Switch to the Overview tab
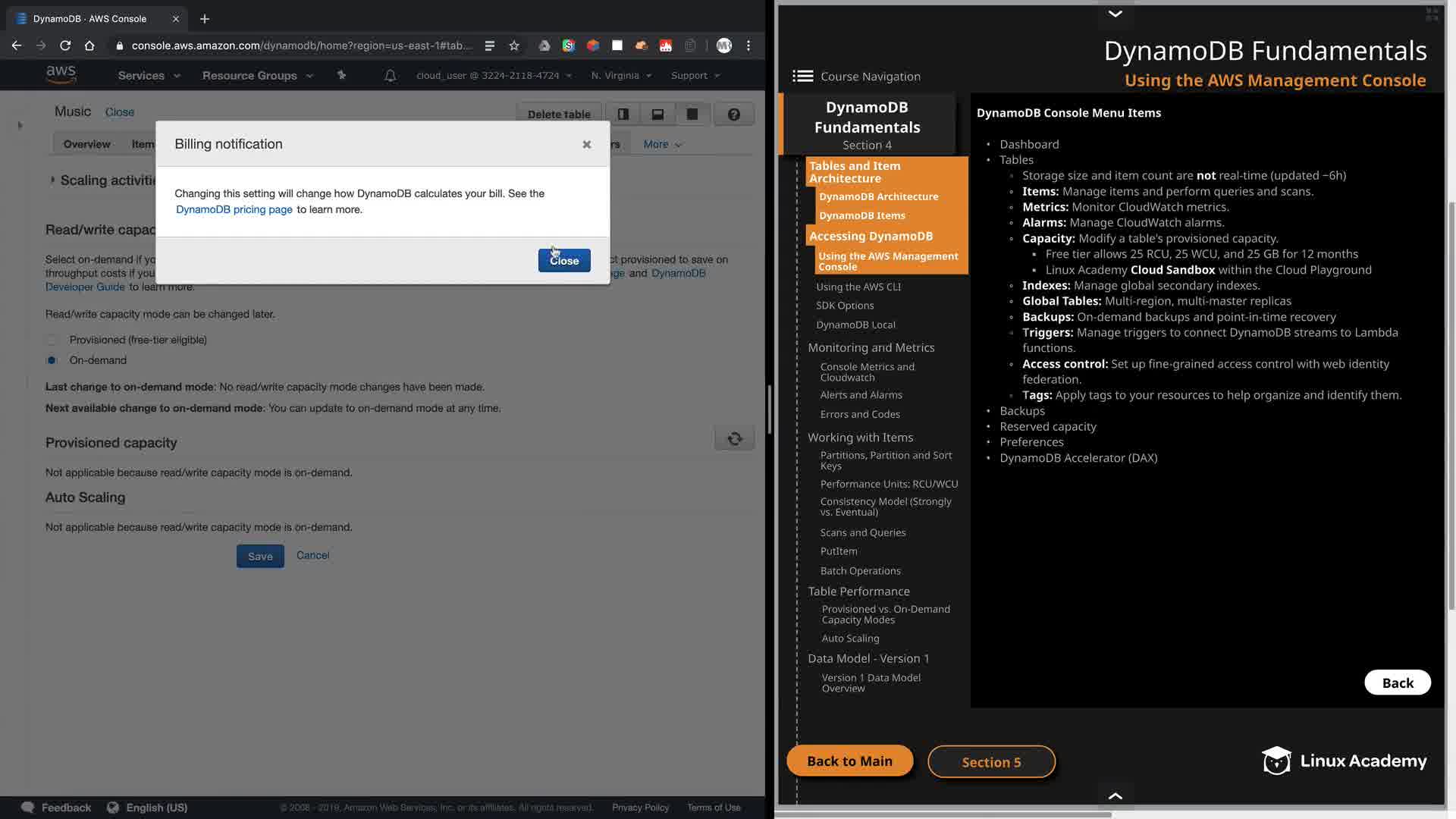Image resolution: width=1456 pixels, height=819 pixels. click(x=86, y=144)
